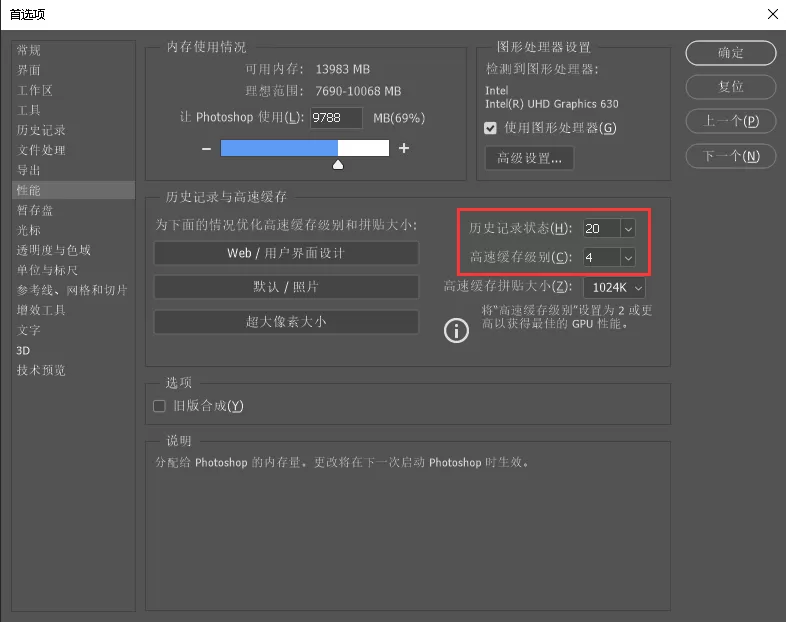786x622 pixels.
Task: Click the minus icon to decrease memory
Action: 206,149
